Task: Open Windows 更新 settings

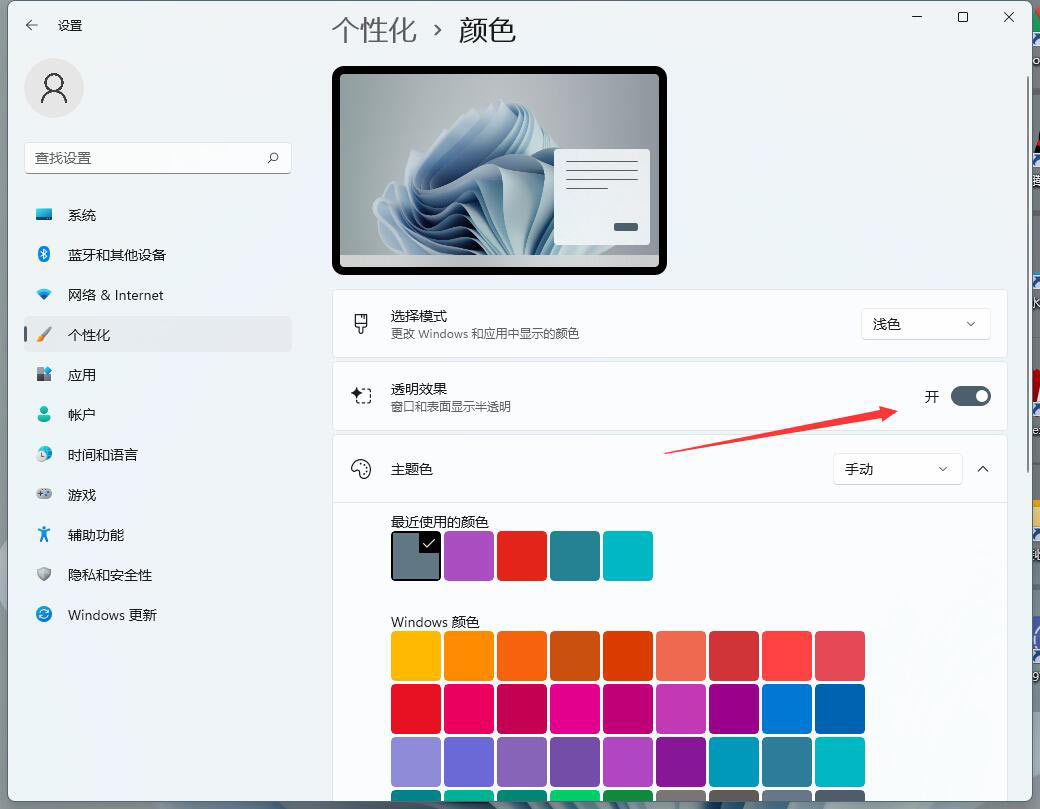Action: [x=111, y=614]
